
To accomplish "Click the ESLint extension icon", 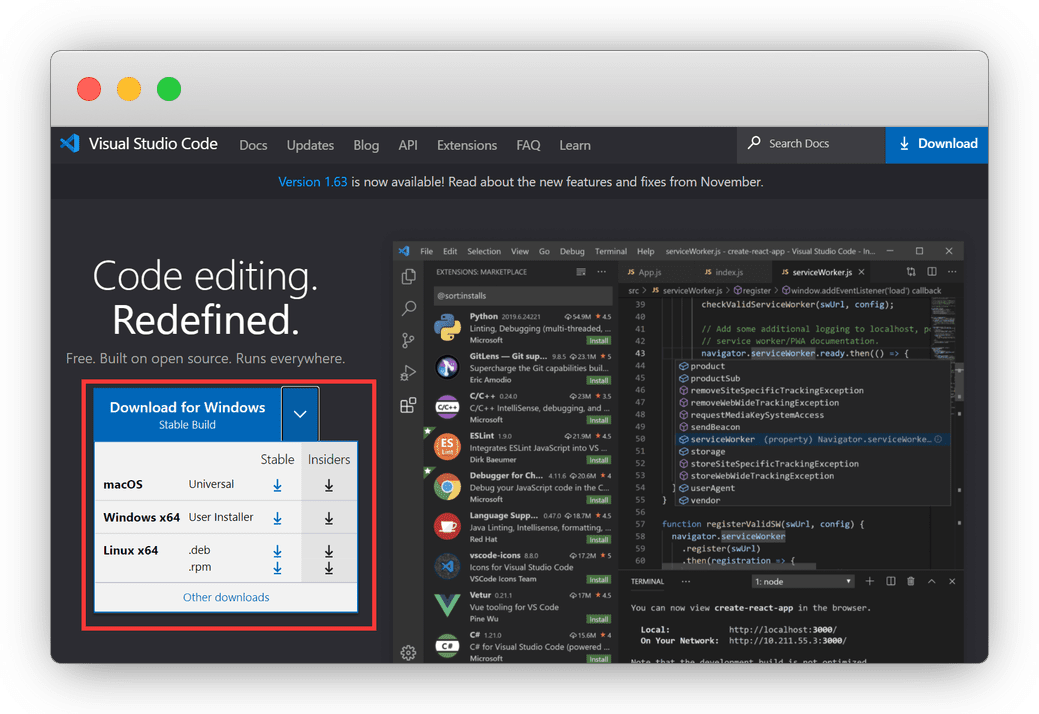I will coord(448,446).
